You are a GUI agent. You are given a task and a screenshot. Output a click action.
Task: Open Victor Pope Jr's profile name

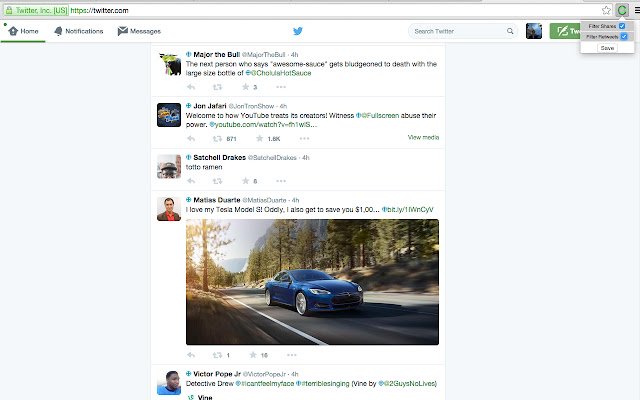point(217,374)
